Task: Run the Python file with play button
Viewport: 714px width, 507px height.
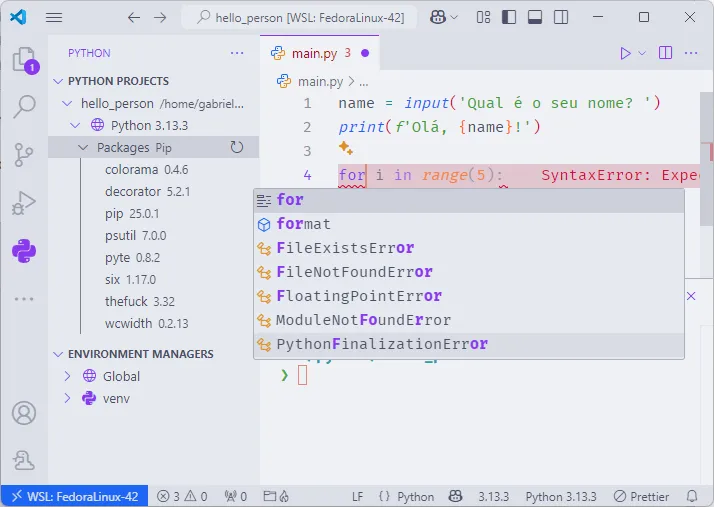Action: click(625, 53)
